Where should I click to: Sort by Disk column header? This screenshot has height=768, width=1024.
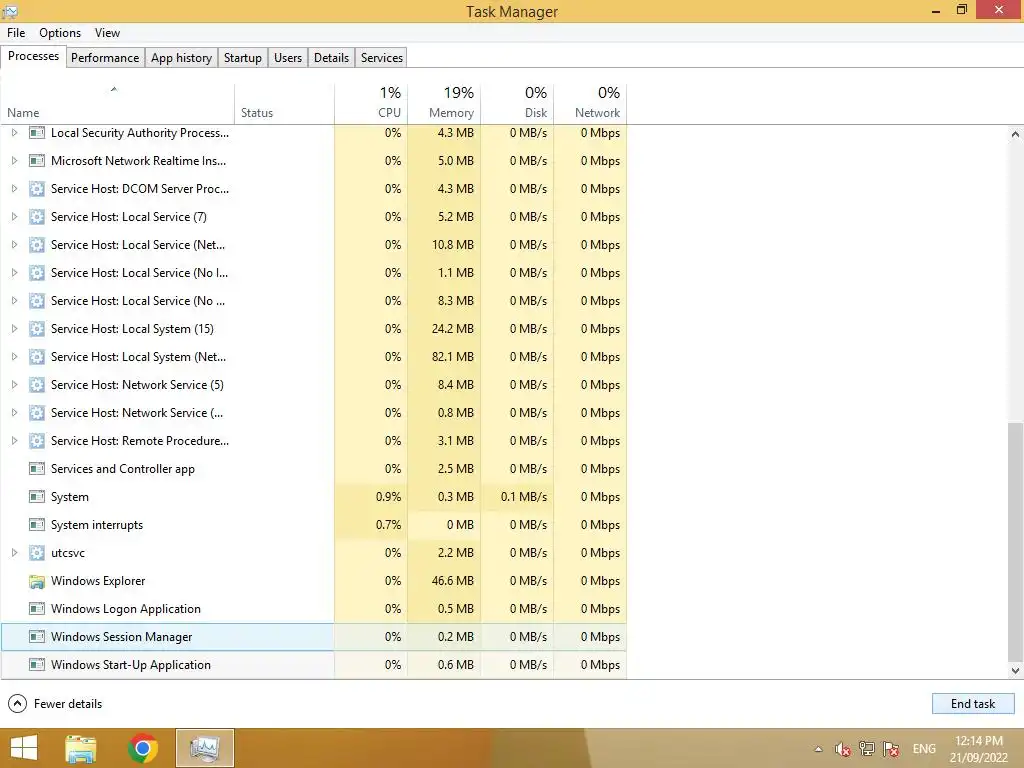point(517,104)
